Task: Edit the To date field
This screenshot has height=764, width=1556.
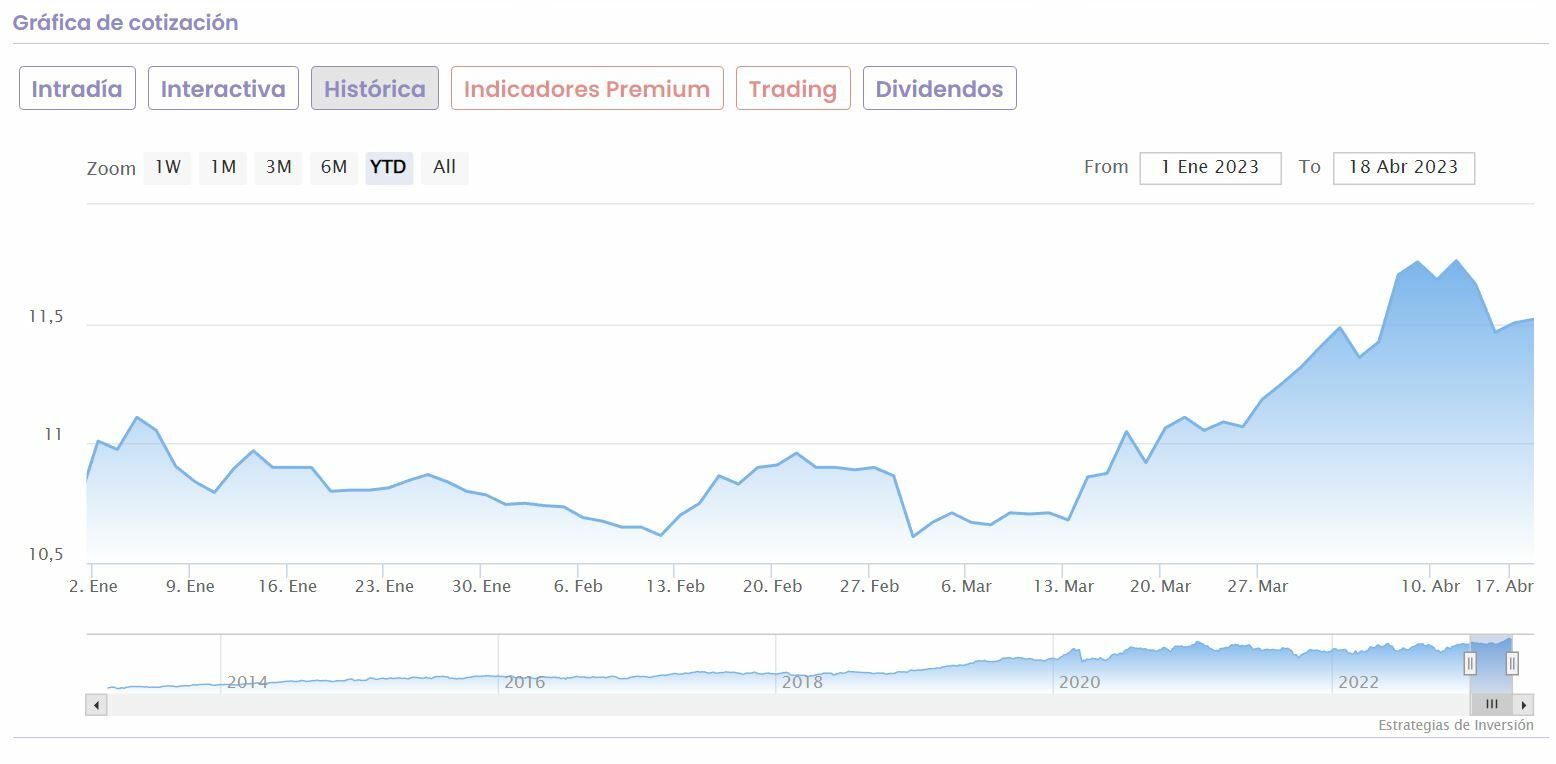Action: [x=1403, y=168]
